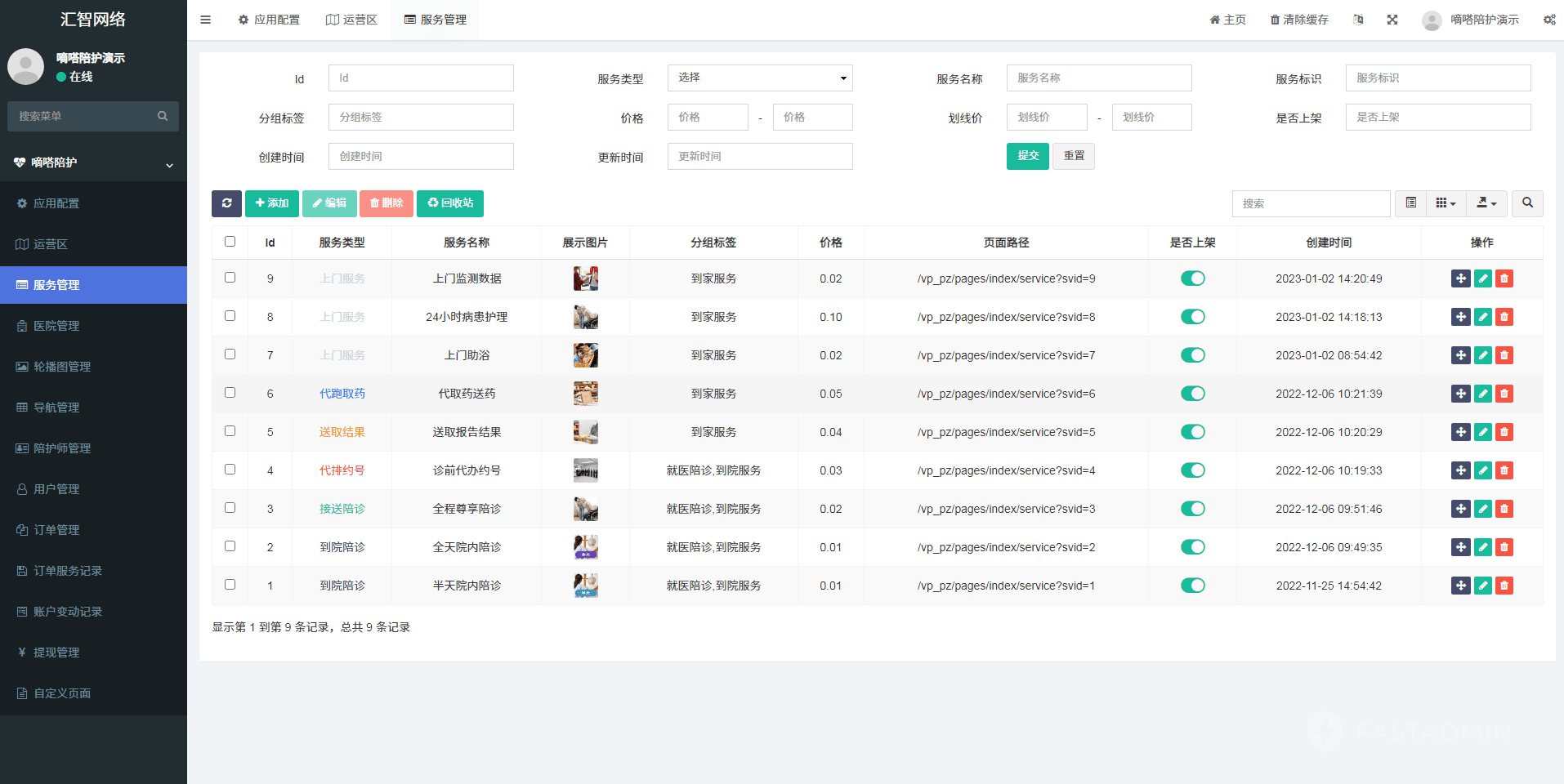
Task: Switch to the 运营区 tab
Action: [351, 20]
